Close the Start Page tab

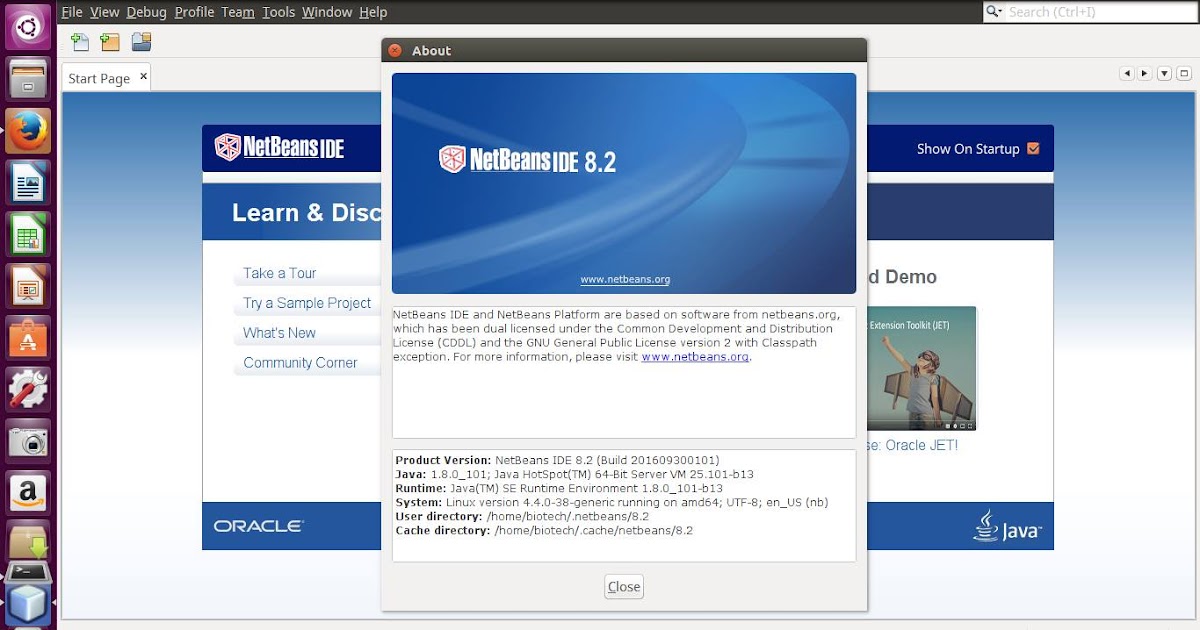(x=143, y=76)
